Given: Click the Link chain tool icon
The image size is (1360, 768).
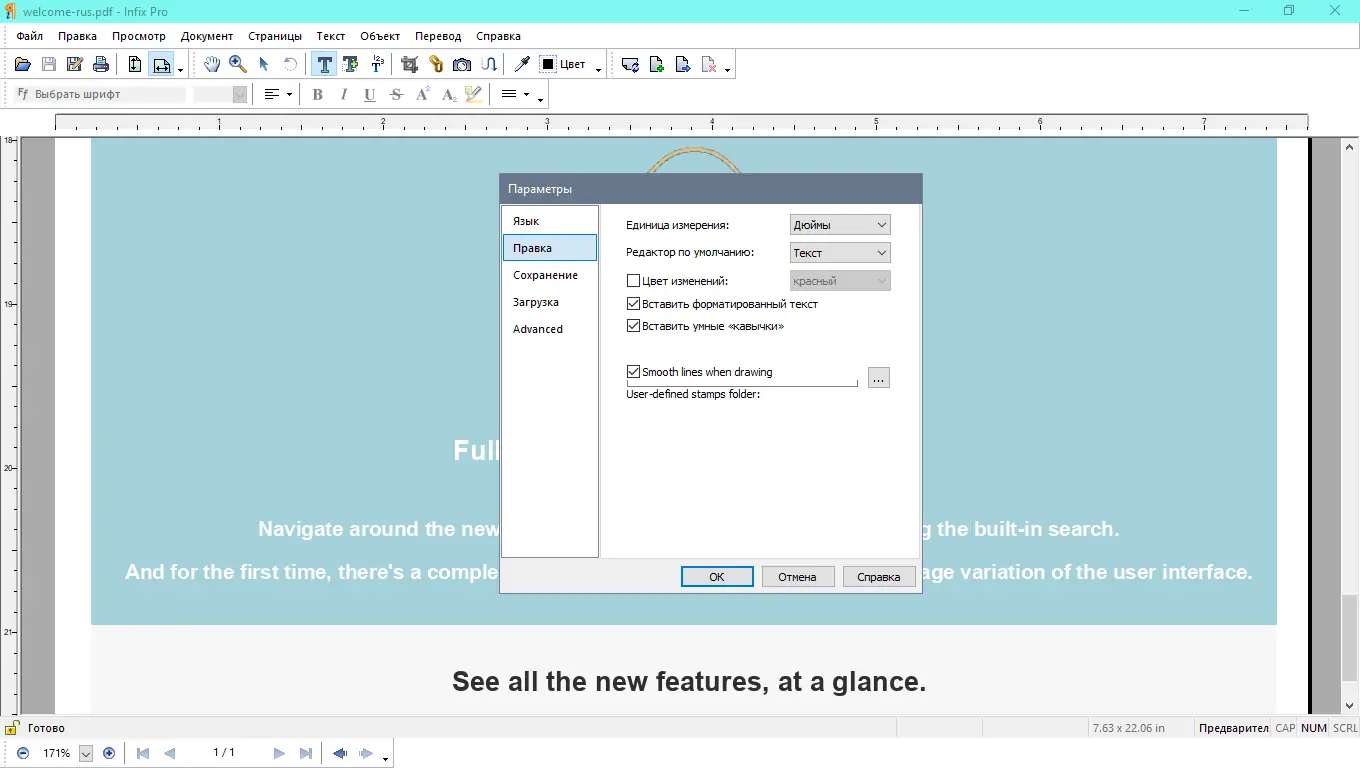Looking at the screenshot, I should (x=436, y=65).
